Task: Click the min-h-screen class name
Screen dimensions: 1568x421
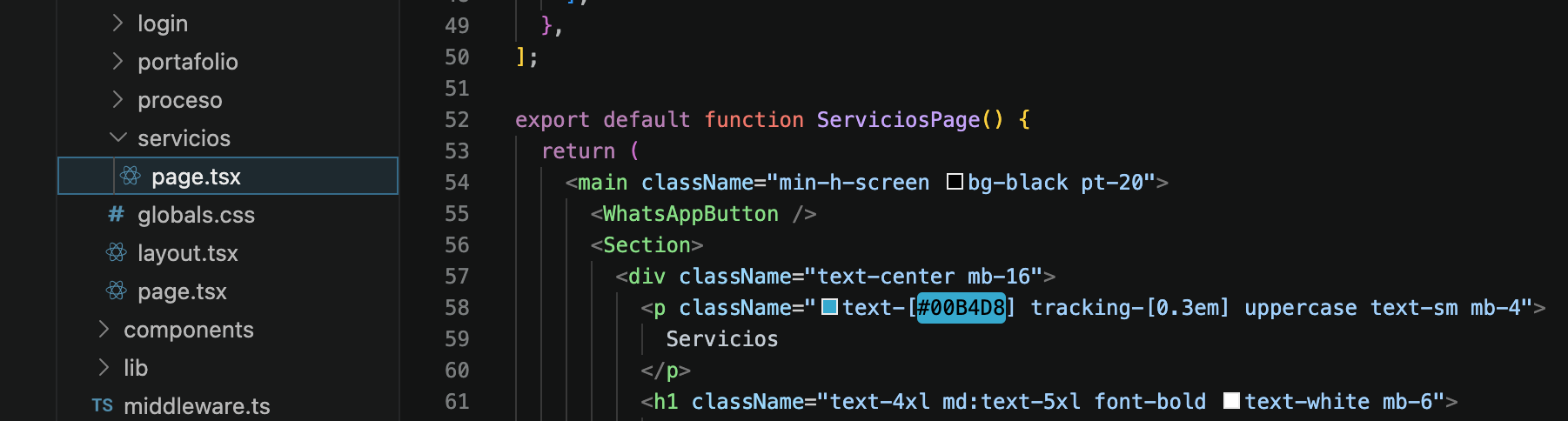Action: [x=854, y=183]
